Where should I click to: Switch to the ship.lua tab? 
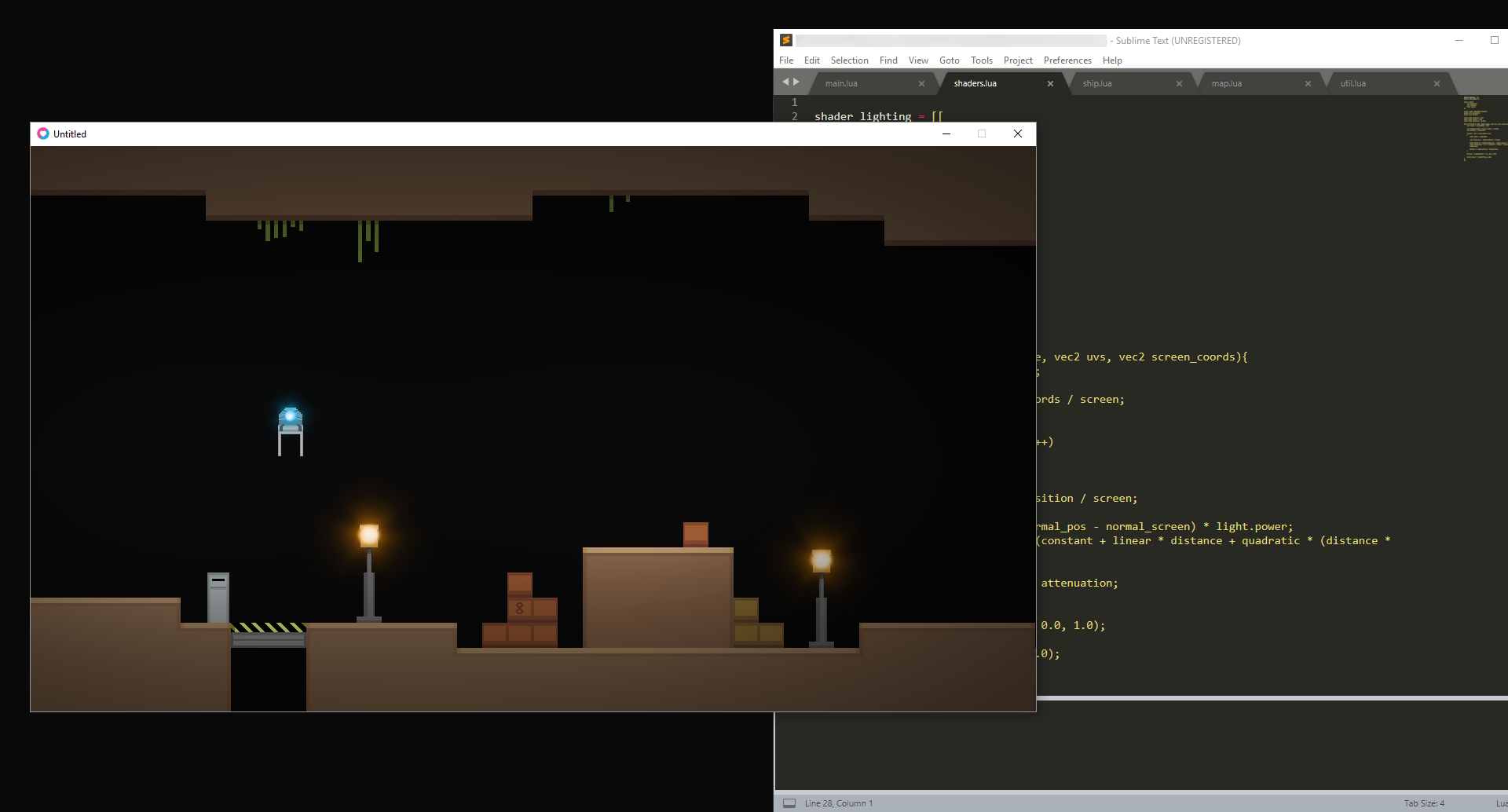(1097, 84)
